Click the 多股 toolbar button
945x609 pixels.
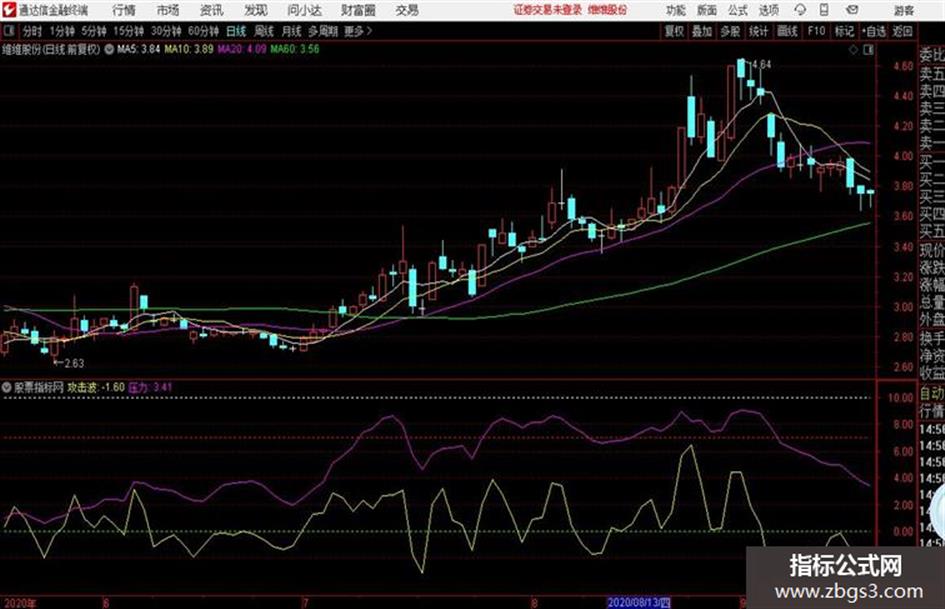730,31
